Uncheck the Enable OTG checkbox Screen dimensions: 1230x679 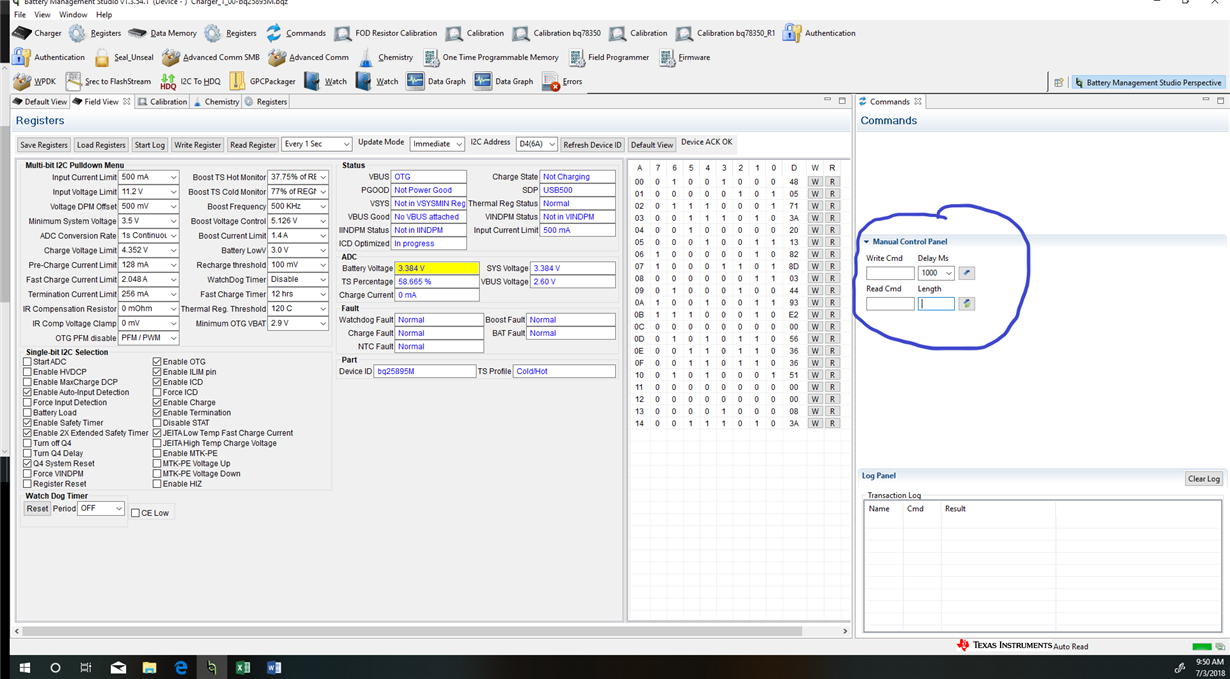click(157, 362)
